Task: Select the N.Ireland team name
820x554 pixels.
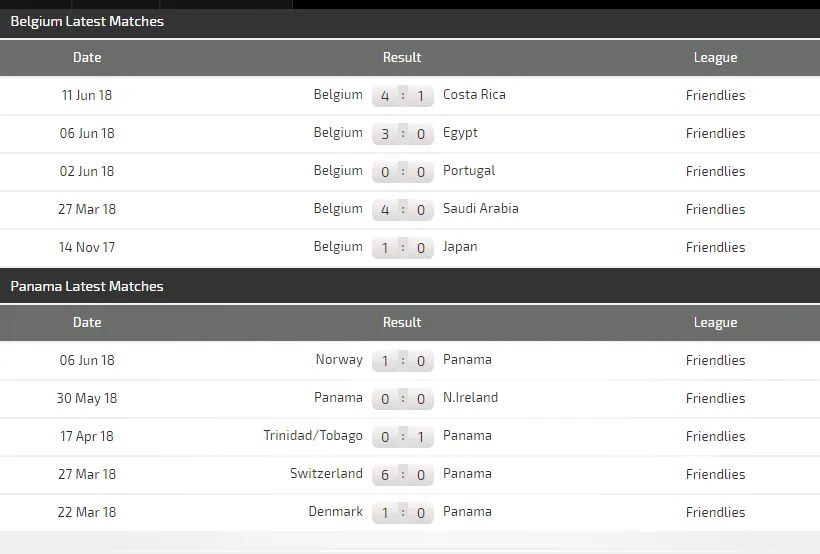Action: 470,398
